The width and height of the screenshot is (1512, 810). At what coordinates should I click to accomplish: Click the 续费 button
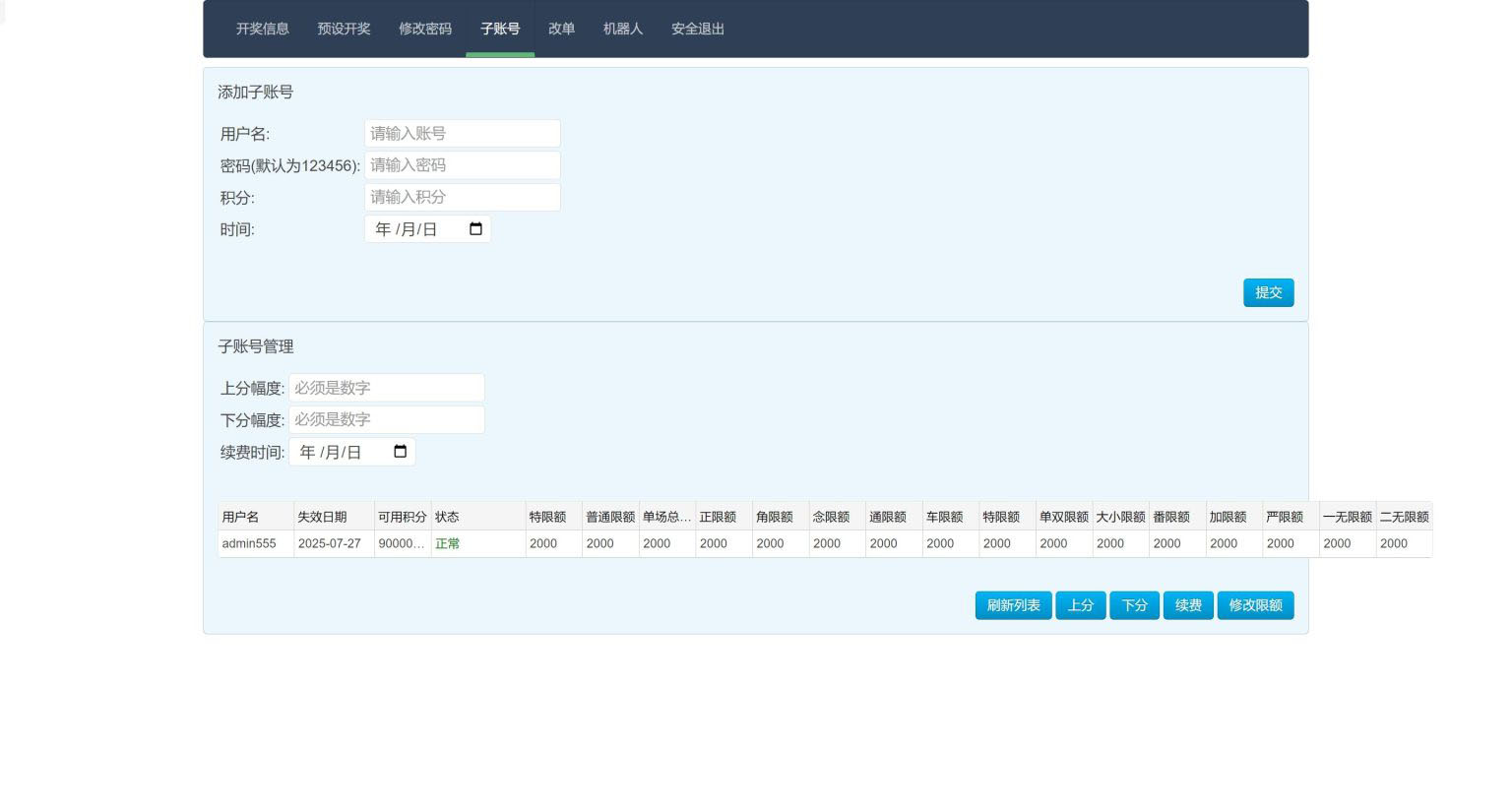coord(1187,605)
